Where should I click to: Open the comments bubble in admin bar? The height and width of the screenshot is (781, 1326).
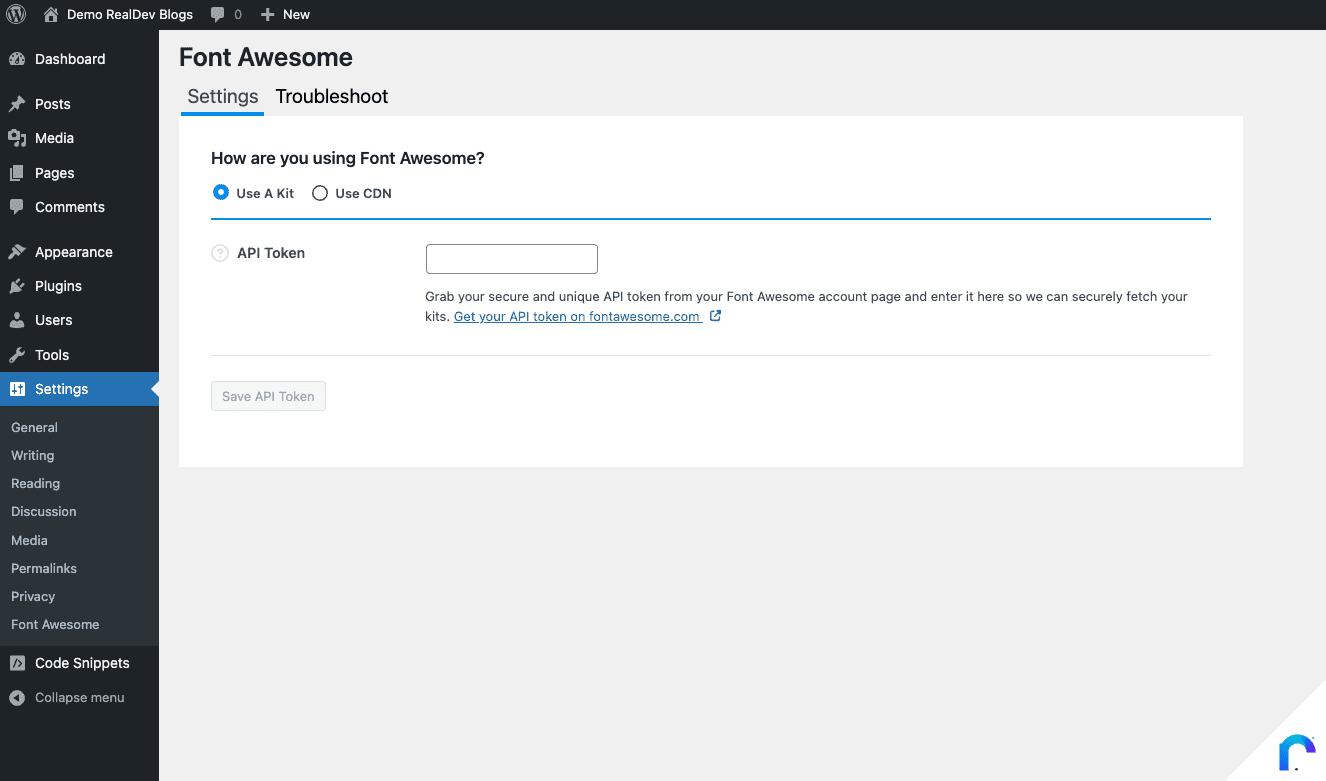click(x=226, y=14)
